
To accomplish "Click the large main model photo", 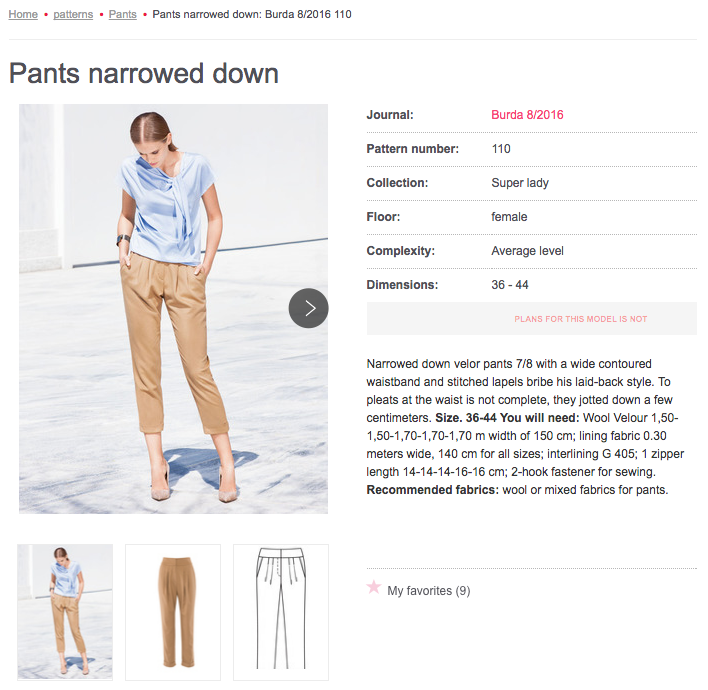I will tap(173, 309).
